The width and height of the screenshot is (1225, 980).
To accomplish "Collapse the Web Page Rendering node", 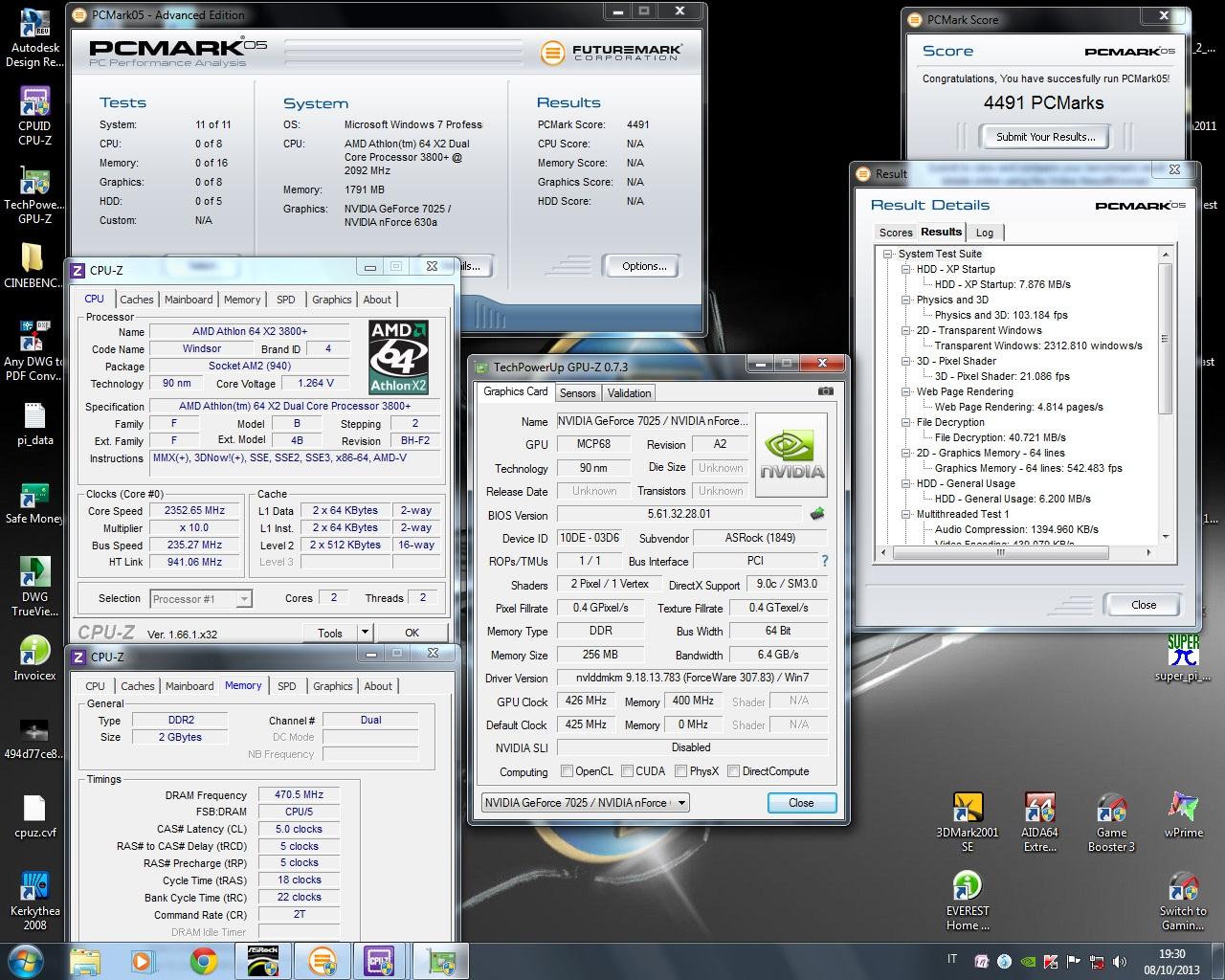I will 906,391.
